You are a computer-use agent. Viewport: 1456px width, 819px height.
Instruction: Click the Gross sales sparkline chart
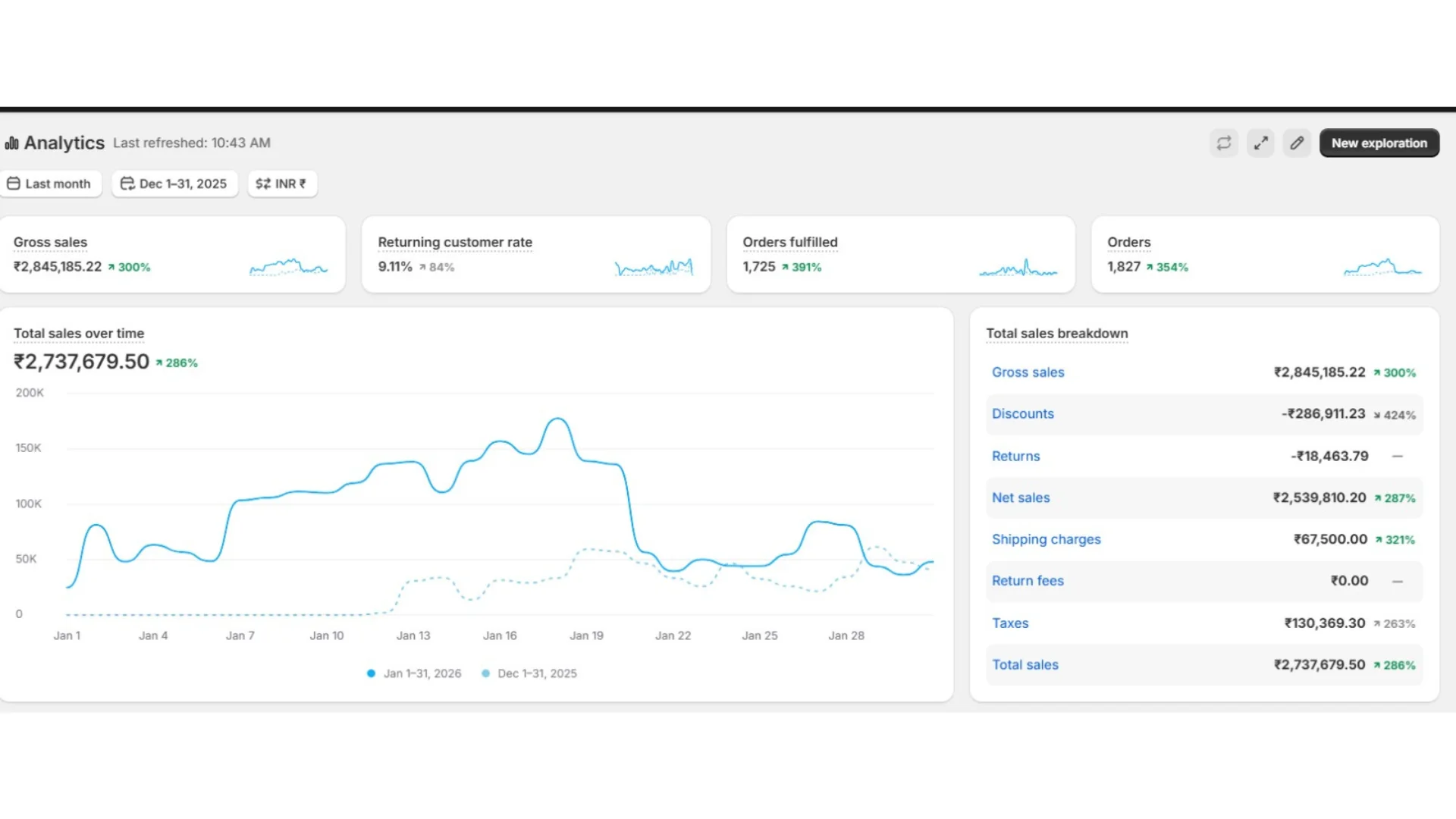pyautogui.click(x=288, y=267)
